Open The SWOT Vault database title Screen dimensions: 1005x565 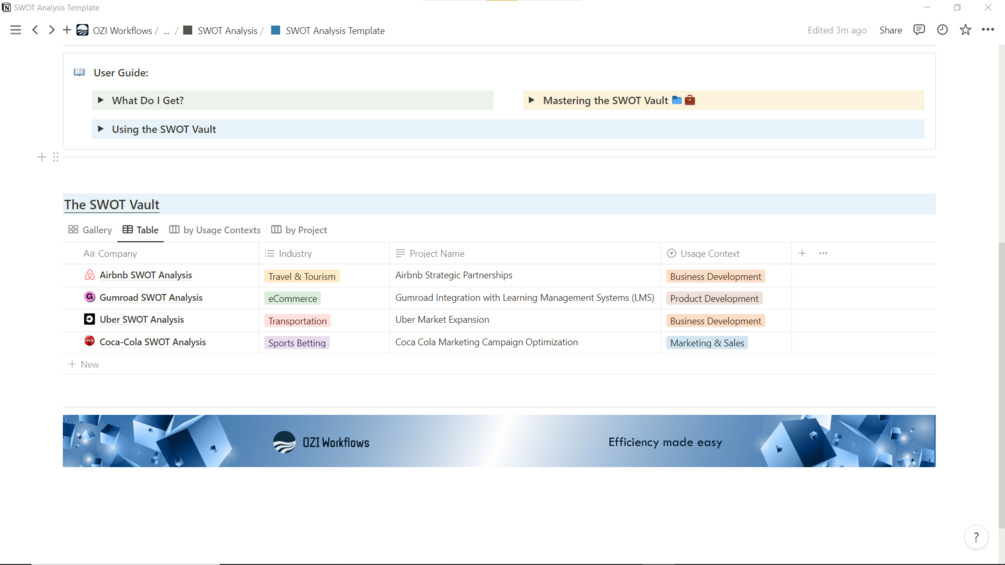(x=112, y=204)
